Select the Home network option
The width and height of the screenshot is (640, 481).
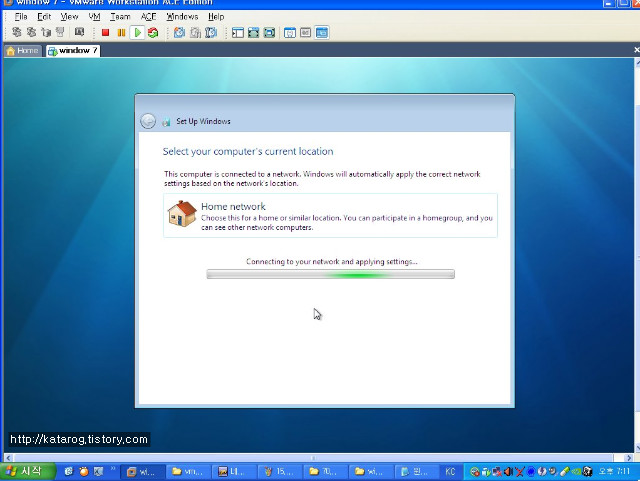(x=330, y=216)
